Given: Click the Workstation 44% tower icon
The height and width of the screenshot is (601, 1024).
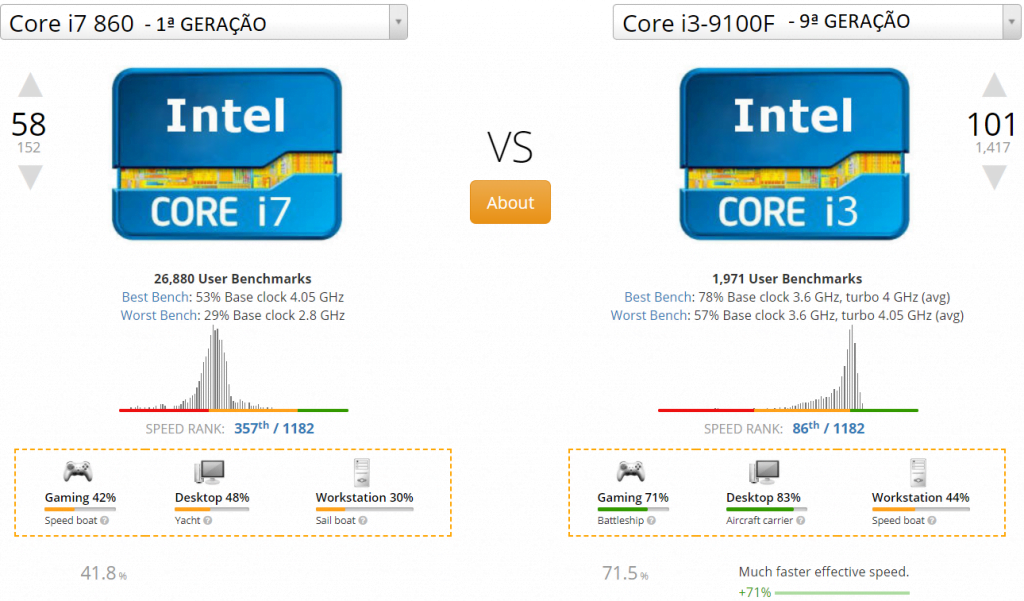Looking at the screenshot, I should coord(918,472).
